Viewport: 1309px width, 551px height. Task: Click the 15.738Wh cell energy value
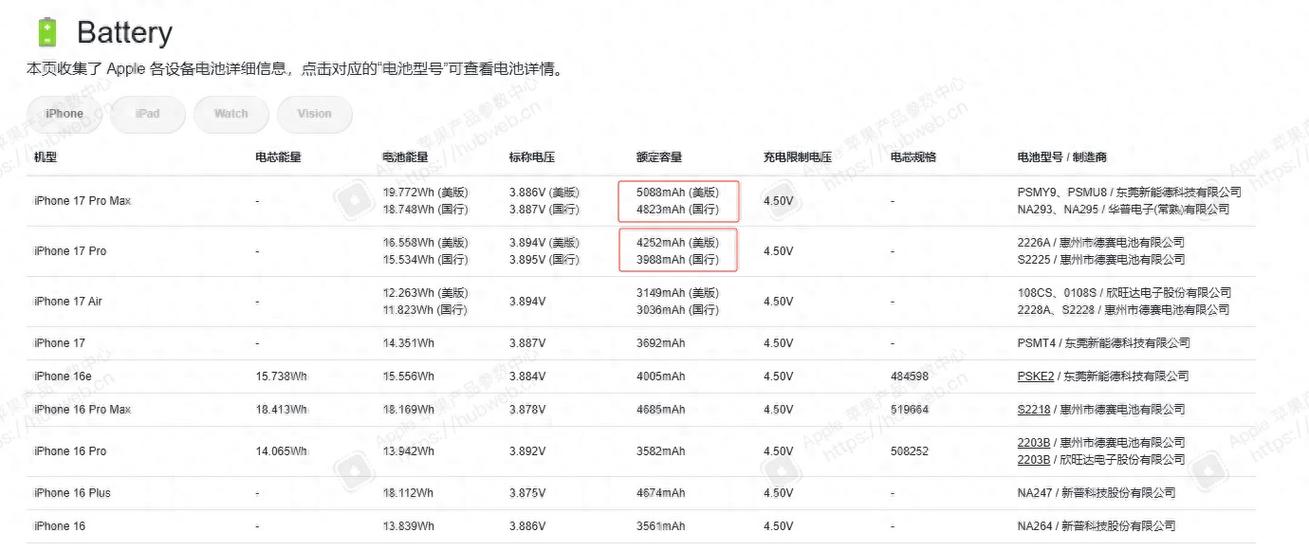[281, 376]
